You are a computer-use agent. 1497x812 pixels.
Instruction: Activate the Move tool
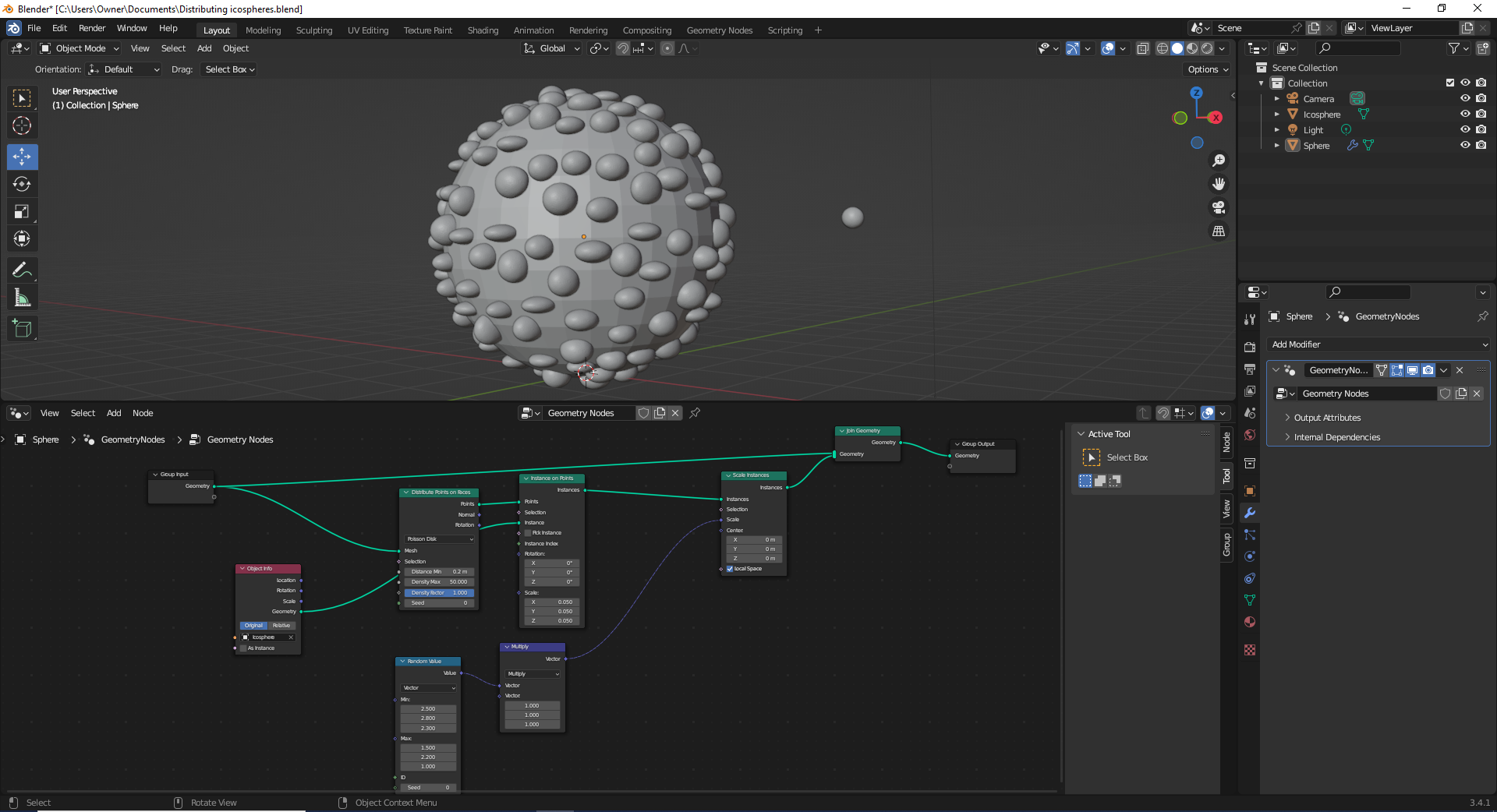click(22, 157)
